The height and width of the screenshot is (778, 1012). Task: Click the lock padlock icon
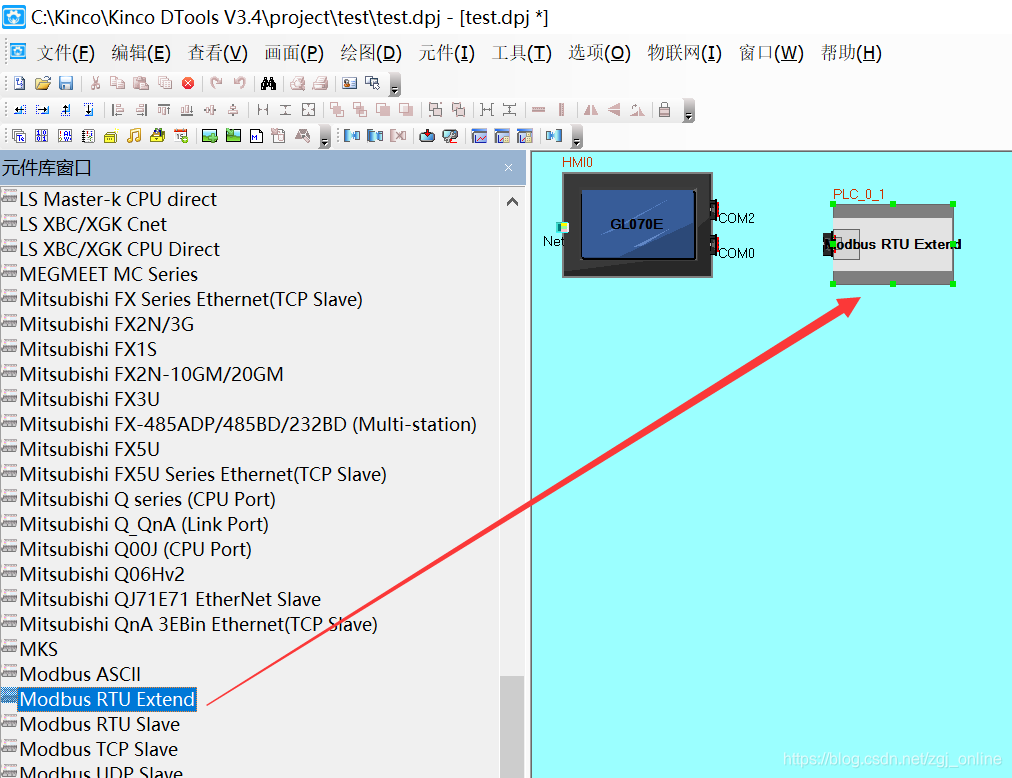click(664, 110)
